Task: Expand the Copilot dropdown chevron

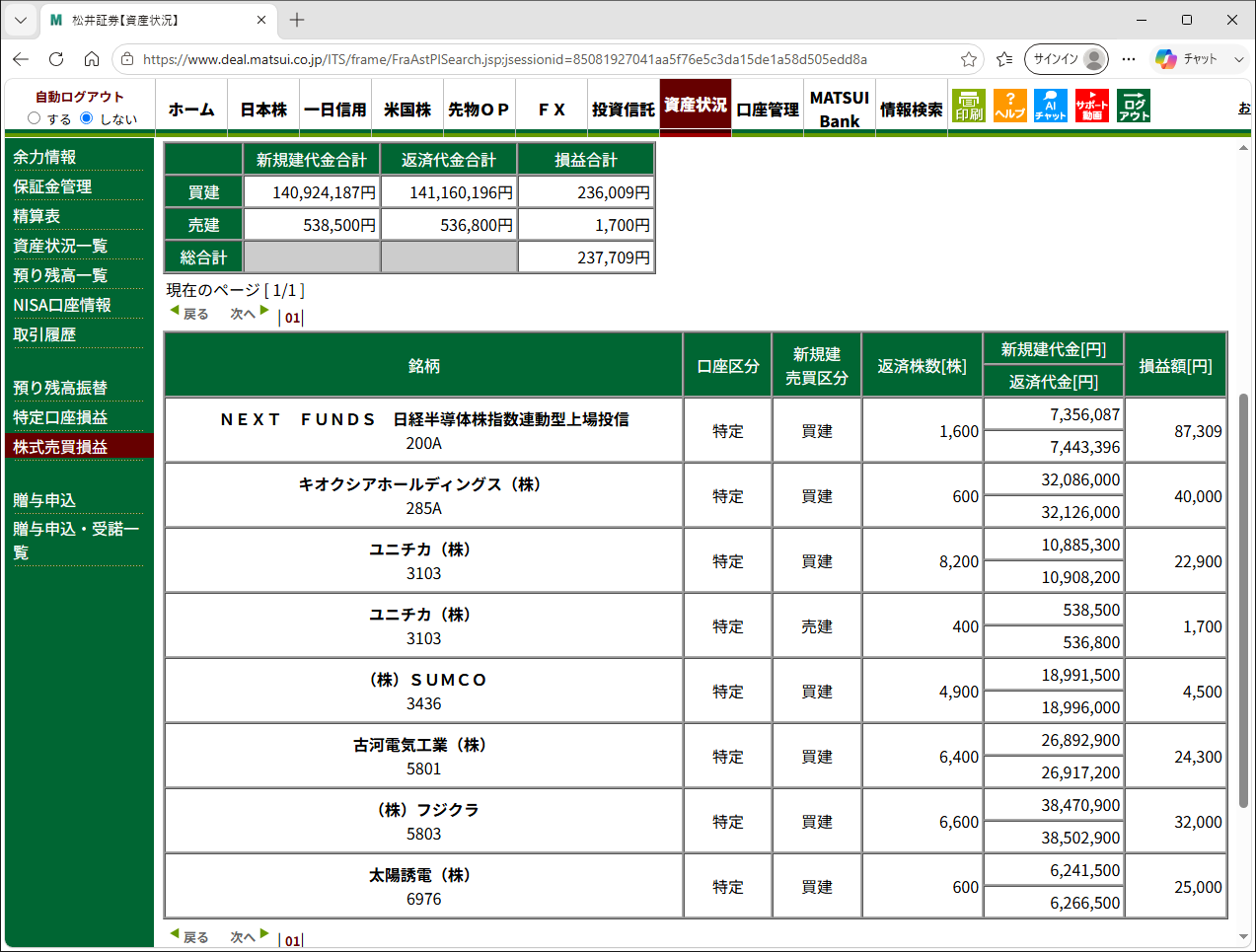Action: point(1239,59)
